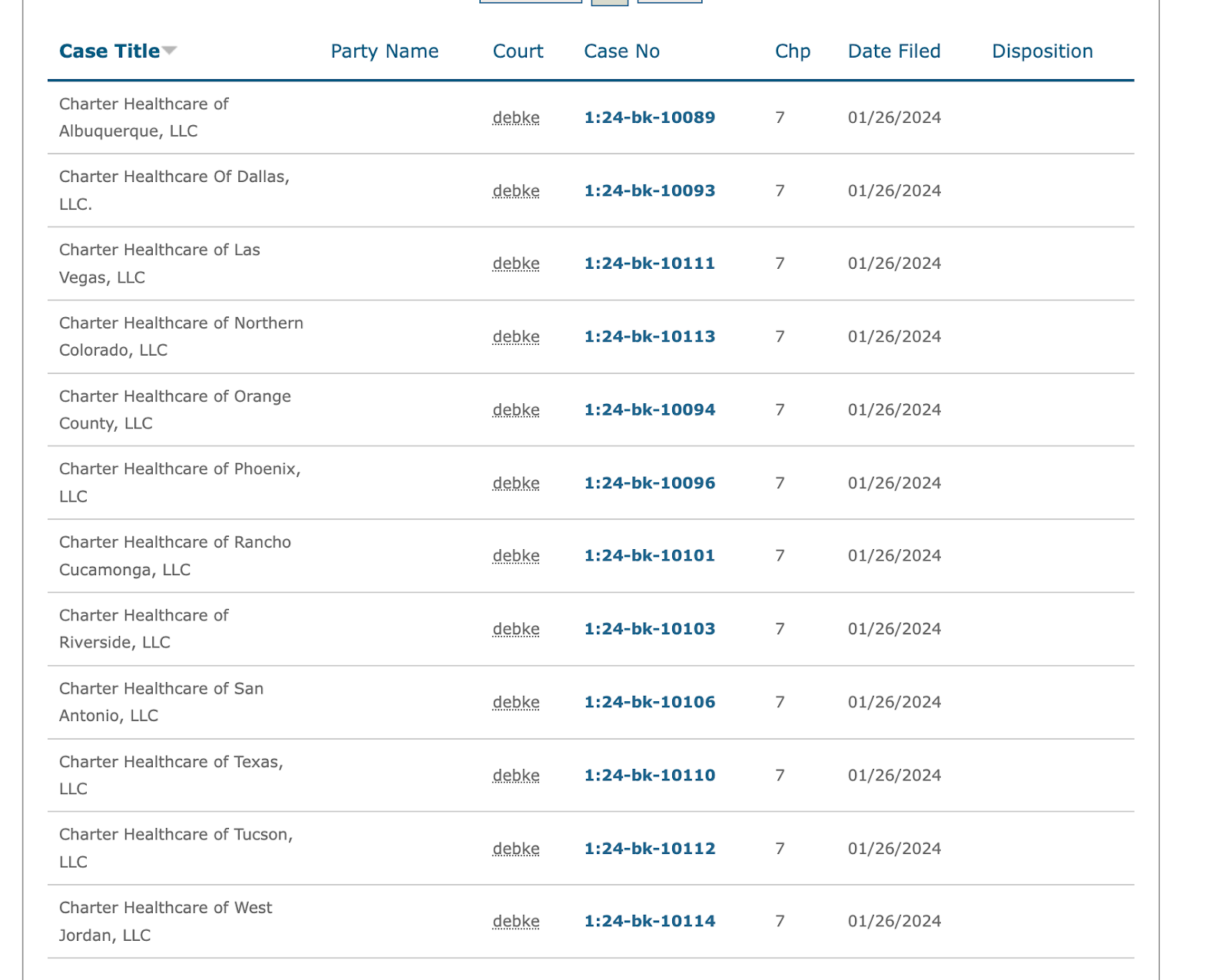Select date 01/26/2024 in case 1:24-bk-10106 row

coord(895,702)
